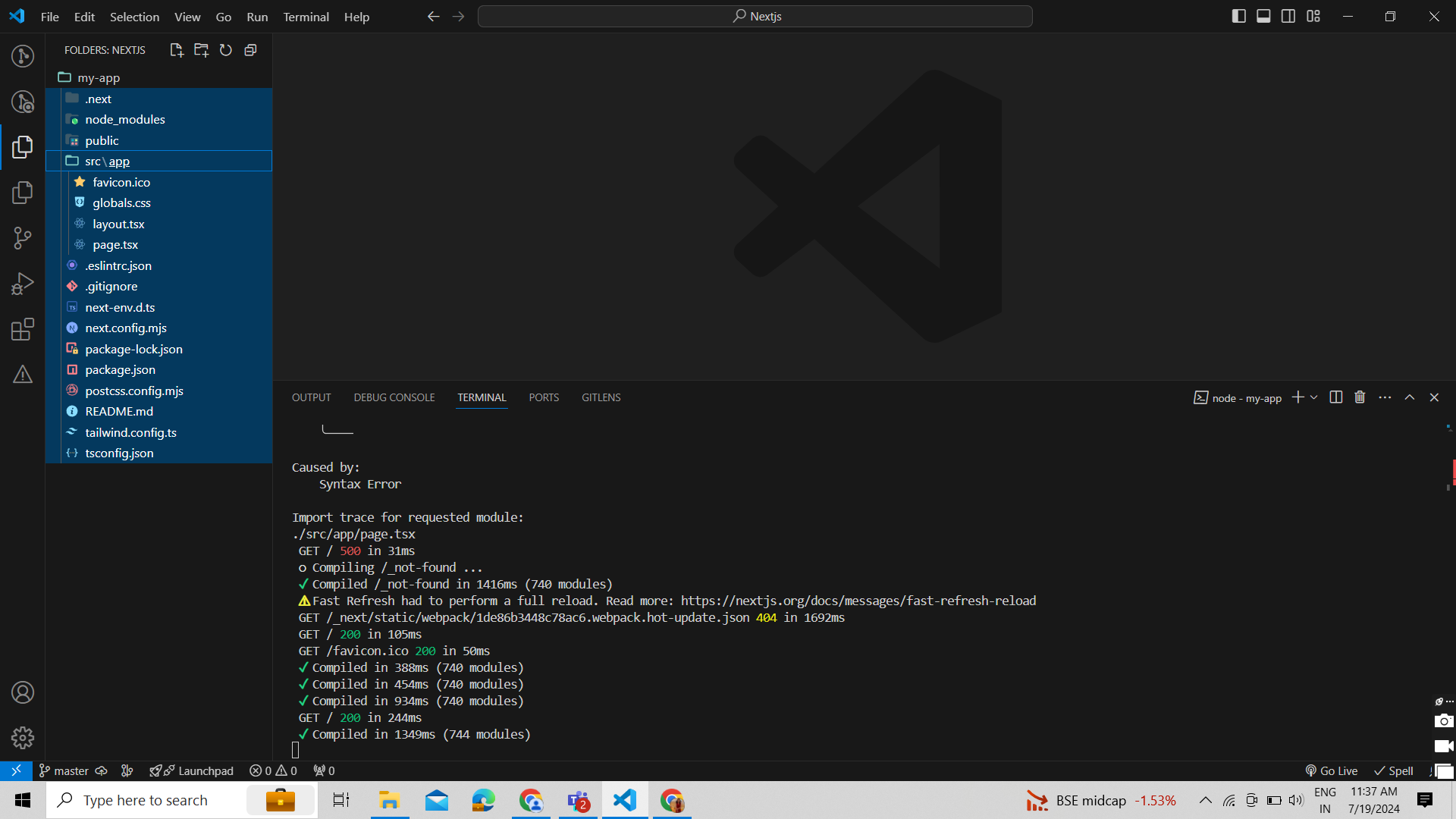Open terminal panel more actions menu
The width and height of the screenshot is (1456, 819).
(1385, 397)
